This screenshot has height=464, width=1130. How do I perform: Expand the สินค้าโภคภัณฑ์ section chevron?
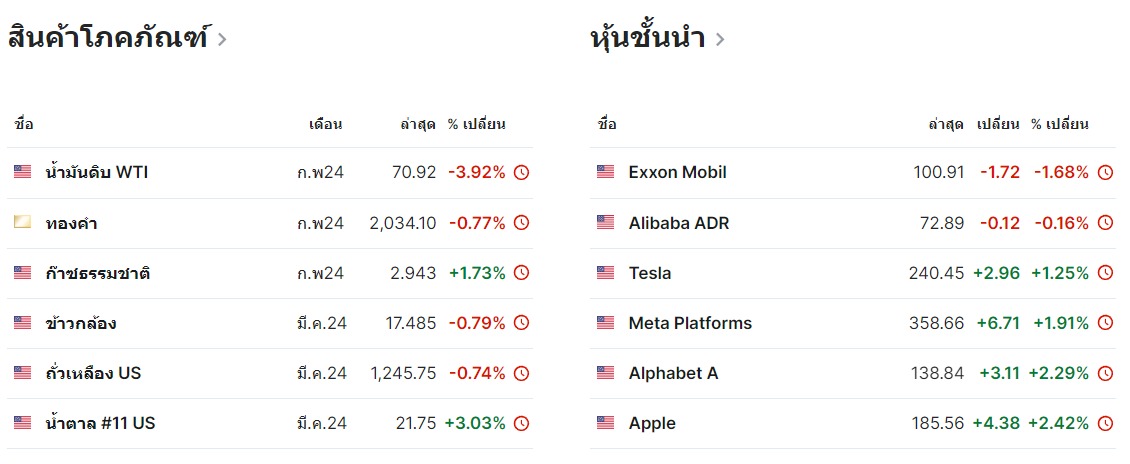(x=222, y=39)
